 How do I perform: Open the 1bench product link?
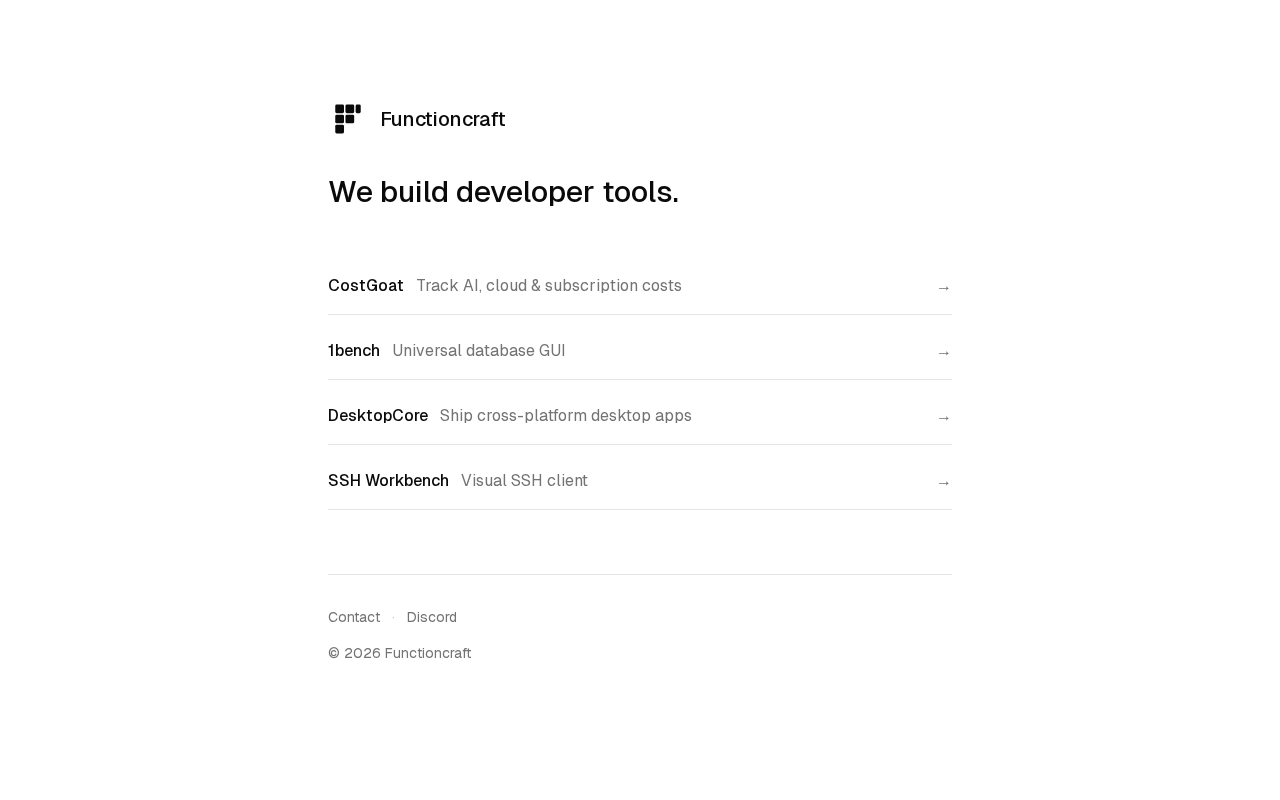354,351
